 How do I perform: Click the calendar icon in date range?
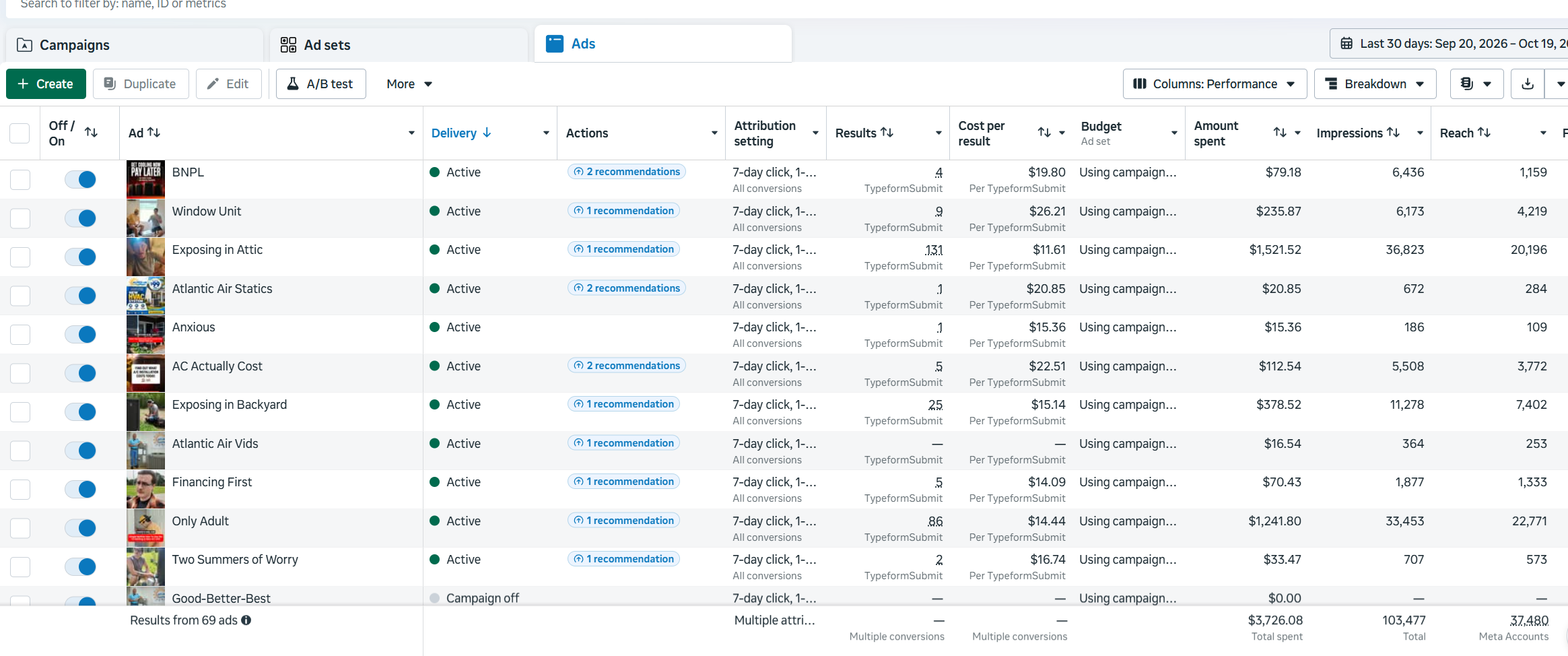coord(1347,44)
